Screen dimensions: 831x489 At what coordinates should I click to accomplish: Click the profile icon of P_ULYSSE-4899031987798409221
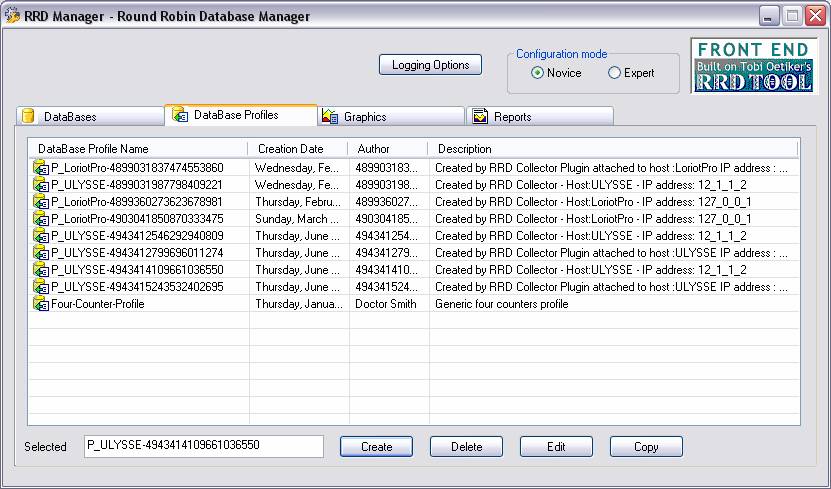41,185
